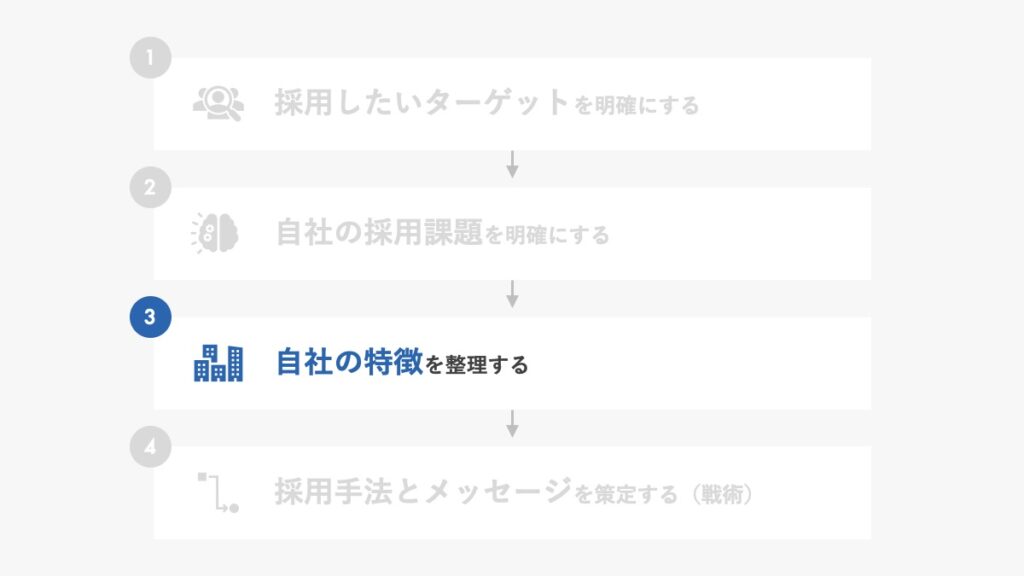1024x576 pixels.
Task: Click the arrow between steps 2 and 3
Action: point(513,294)
